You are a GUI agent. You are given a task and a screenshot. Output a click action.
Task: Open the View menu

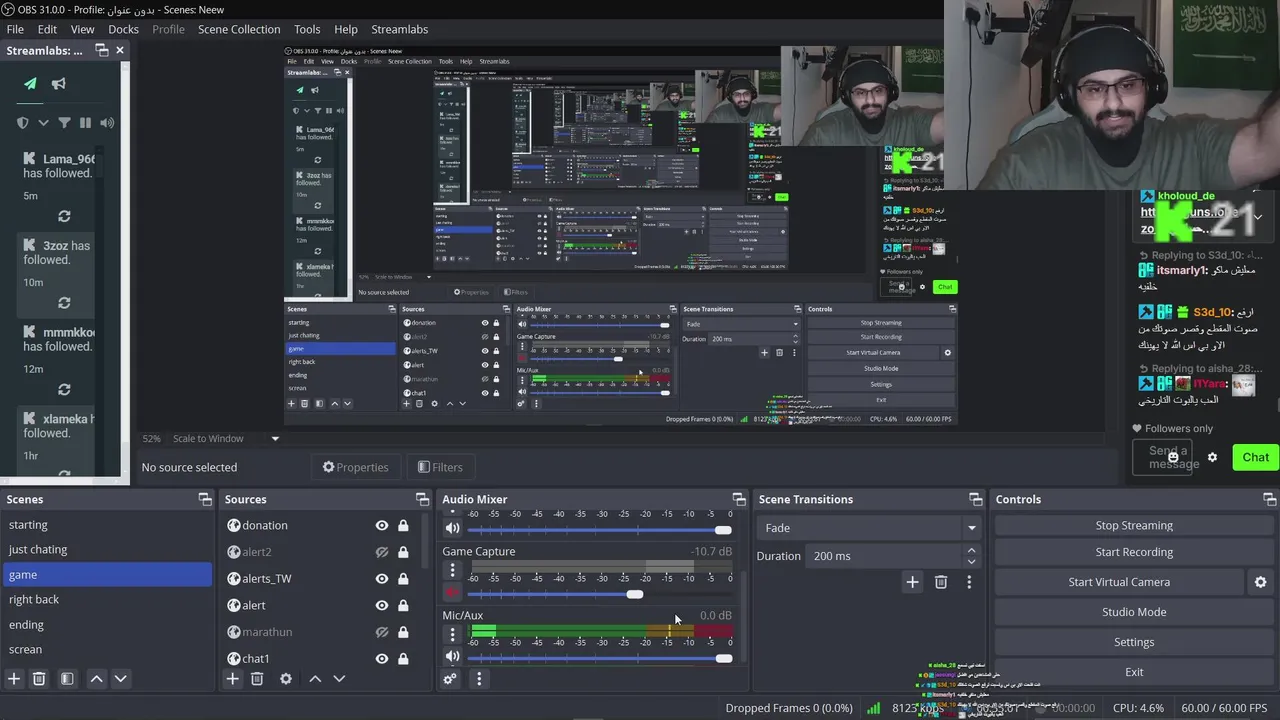83,29
